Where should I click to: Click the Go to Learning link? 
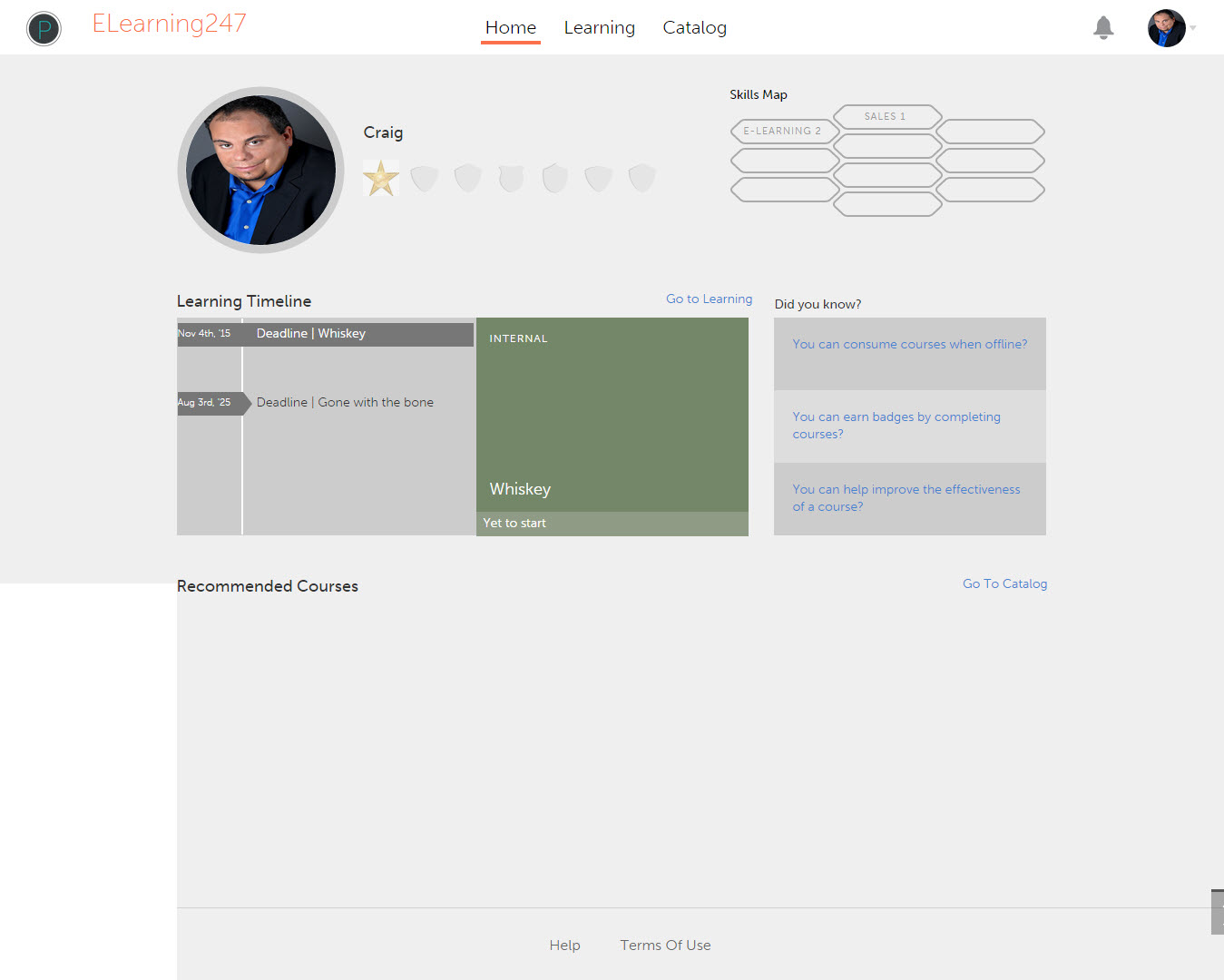[709, 299]
